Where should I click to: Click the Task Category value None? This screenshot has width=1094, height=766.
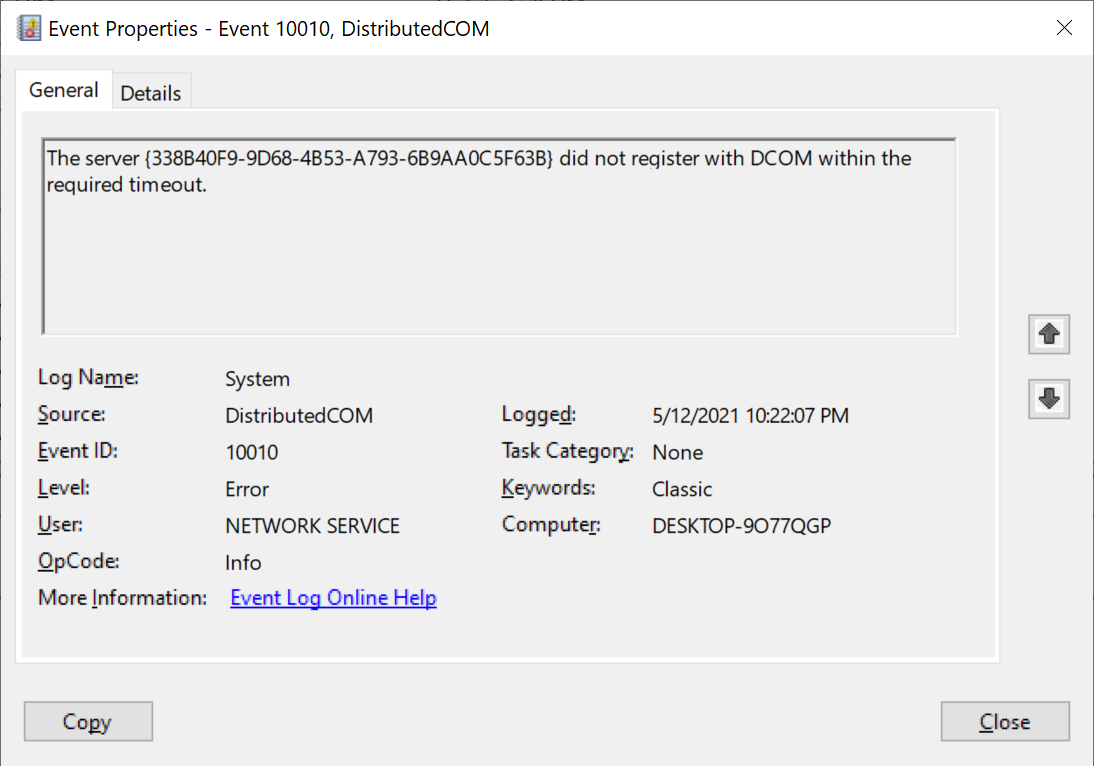tap(677, 452)
